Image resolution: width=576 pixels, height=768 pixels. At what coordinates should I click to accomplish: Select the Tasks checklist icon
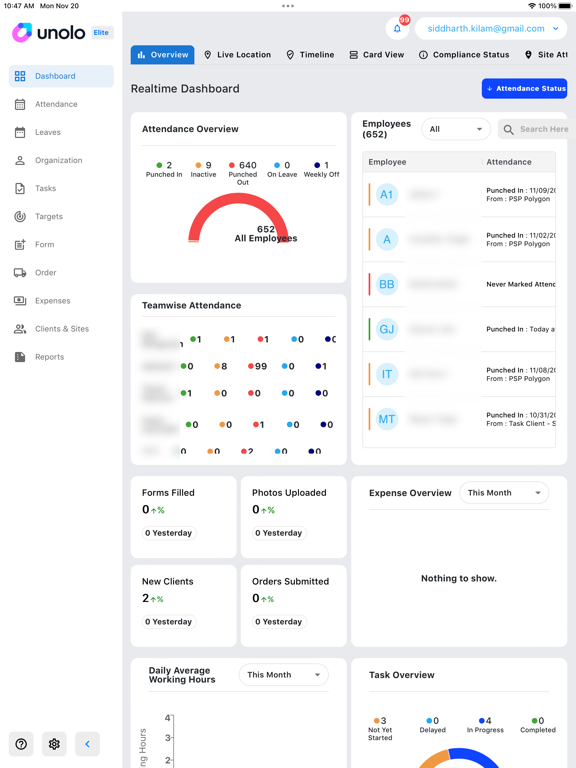point(20,188)
